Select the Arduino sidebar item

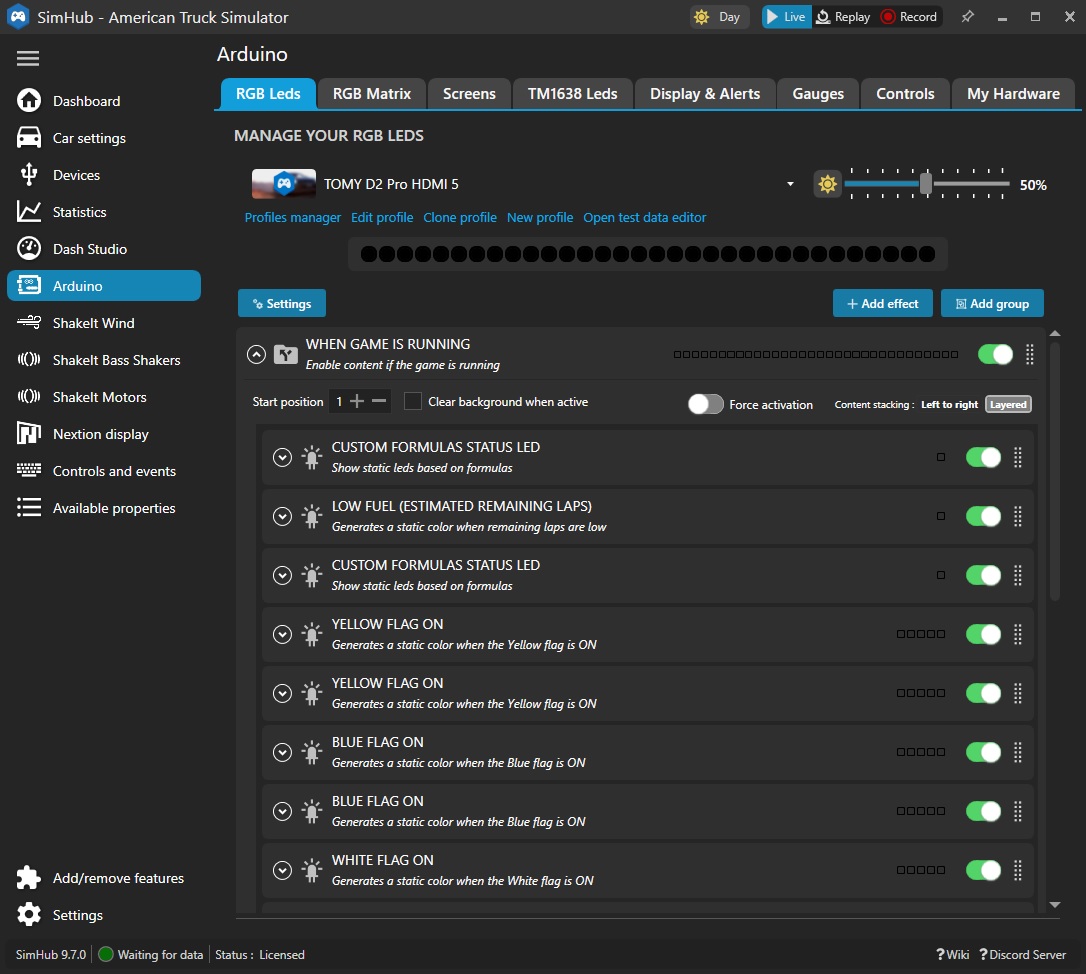pyautogui.click(x=104, y=285)
